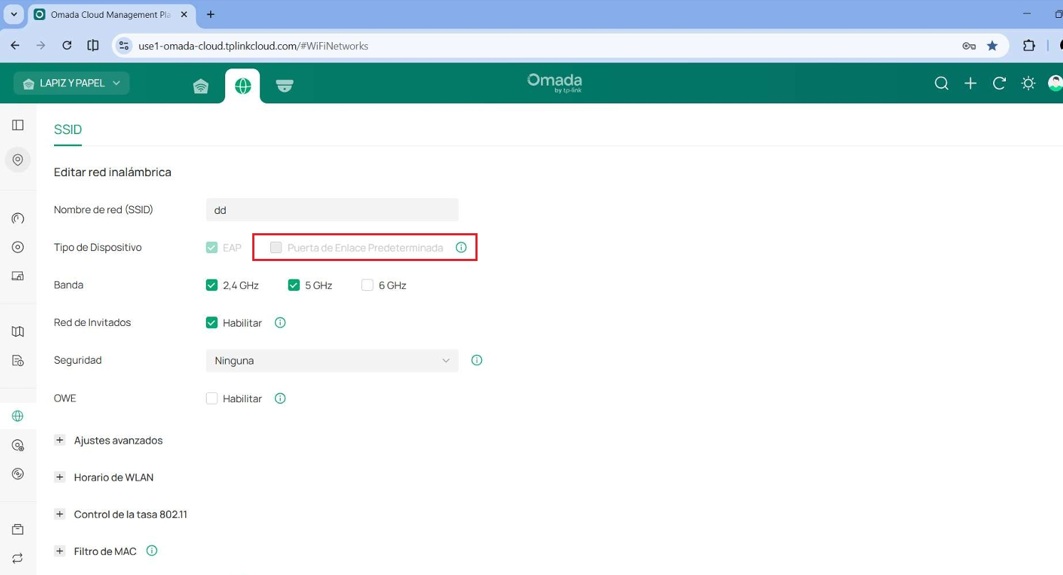Screen dimensions: 1063x575
Task: Click the refresh icon in Omada header
Action: (x=999, y=84)
